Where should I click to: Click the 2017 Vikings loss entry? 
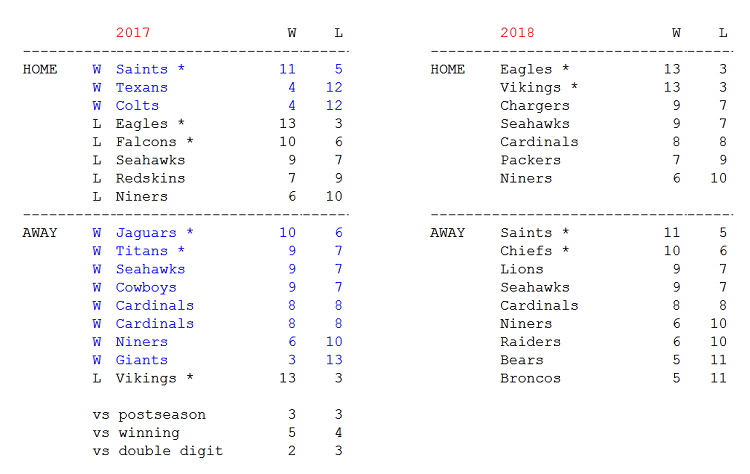click(218, 378)
